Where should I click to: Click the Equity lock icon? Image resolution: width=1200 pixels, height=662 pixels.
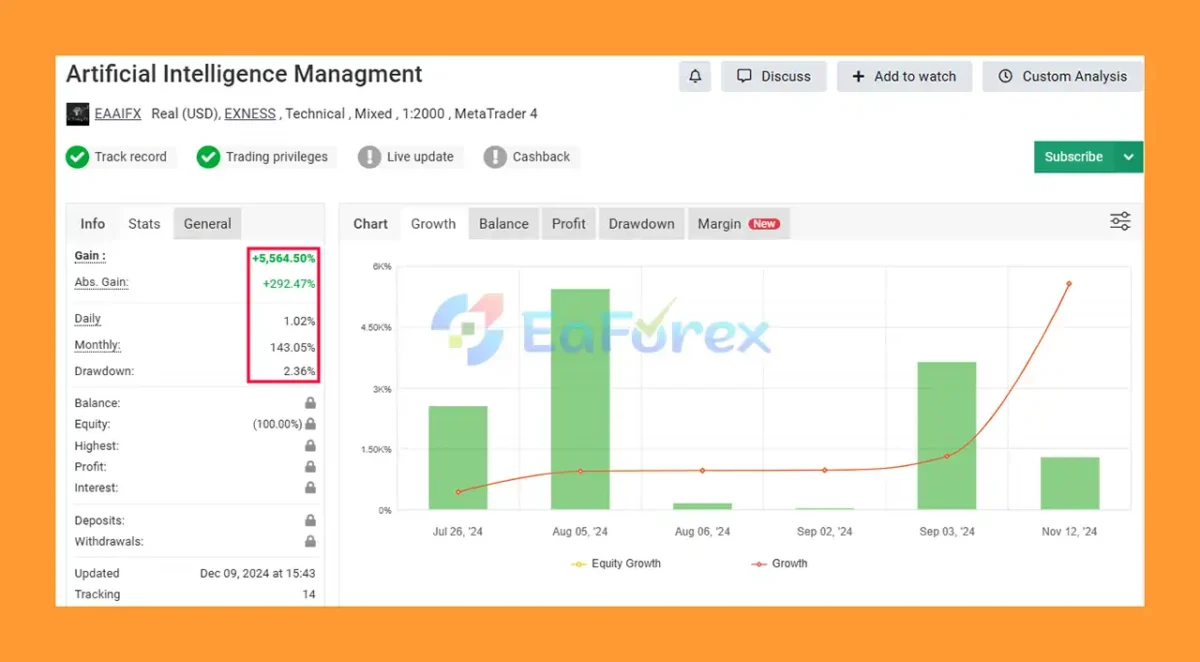pyautogui.click(x=310, y=424)
